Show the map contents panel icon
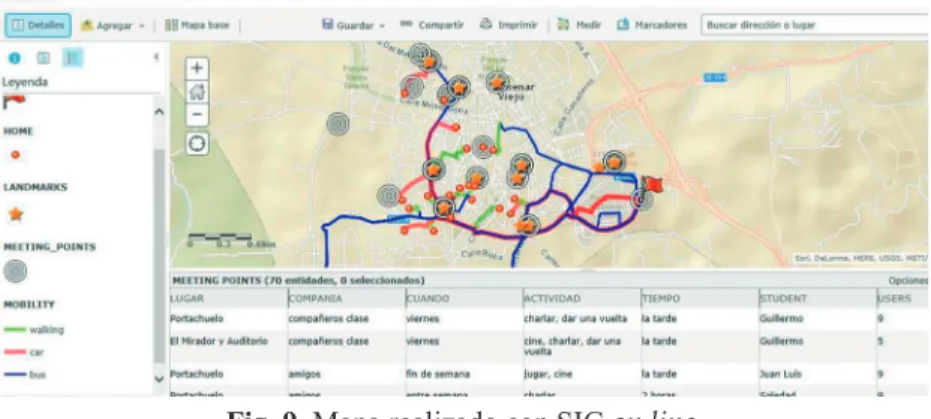Image resolution: width=931 pixels, height=419 pixels. coord(44,58)
